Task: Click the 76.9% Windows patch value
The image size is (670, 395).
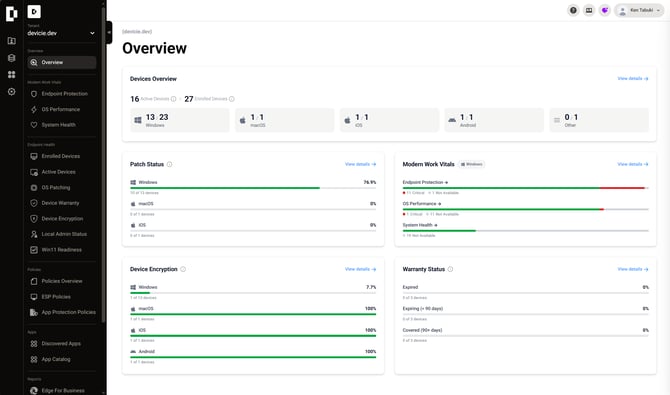Action: [x=370, y=182]
